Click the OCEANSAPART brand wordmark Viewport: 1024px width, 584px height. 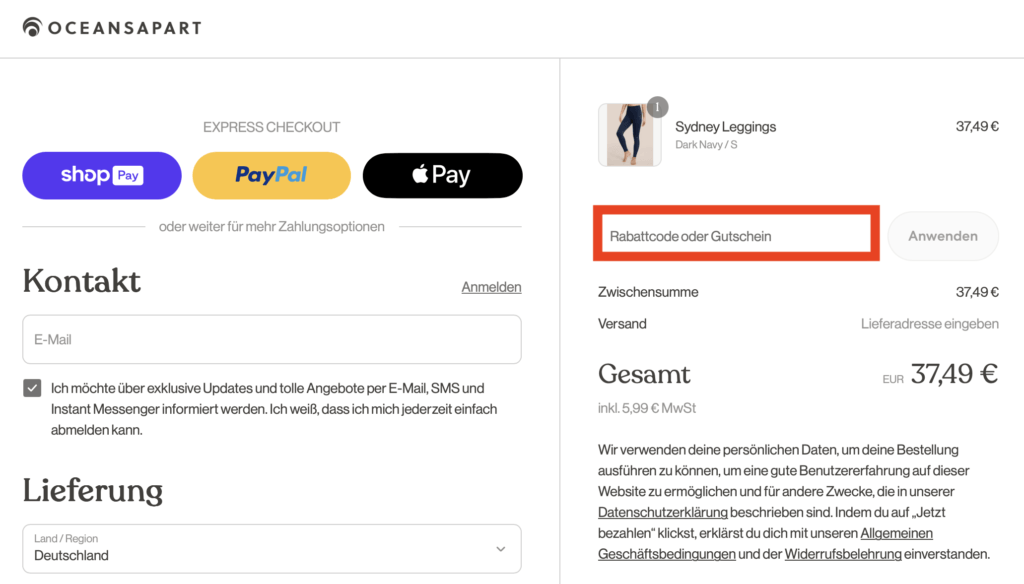(x=125, y=28)
